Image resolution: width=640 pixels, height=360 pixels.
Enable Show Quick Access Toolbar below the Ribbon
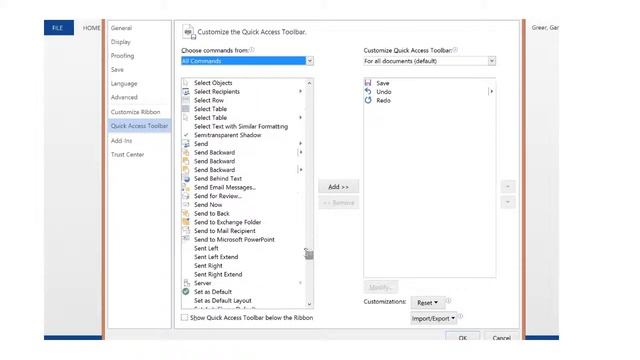pos(184,317)
